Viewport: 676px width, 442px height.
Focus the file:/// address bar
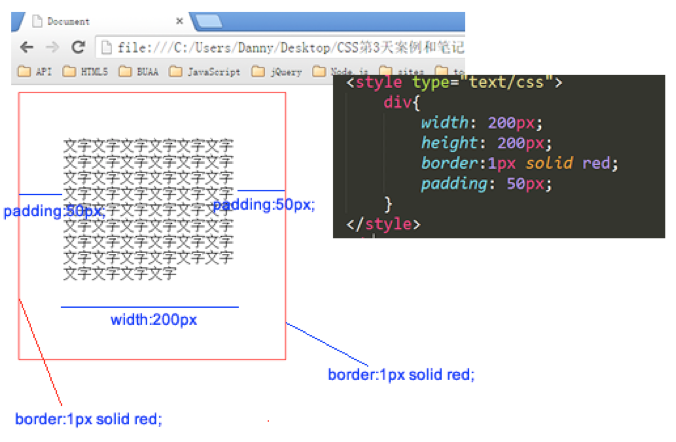[280, 47]
